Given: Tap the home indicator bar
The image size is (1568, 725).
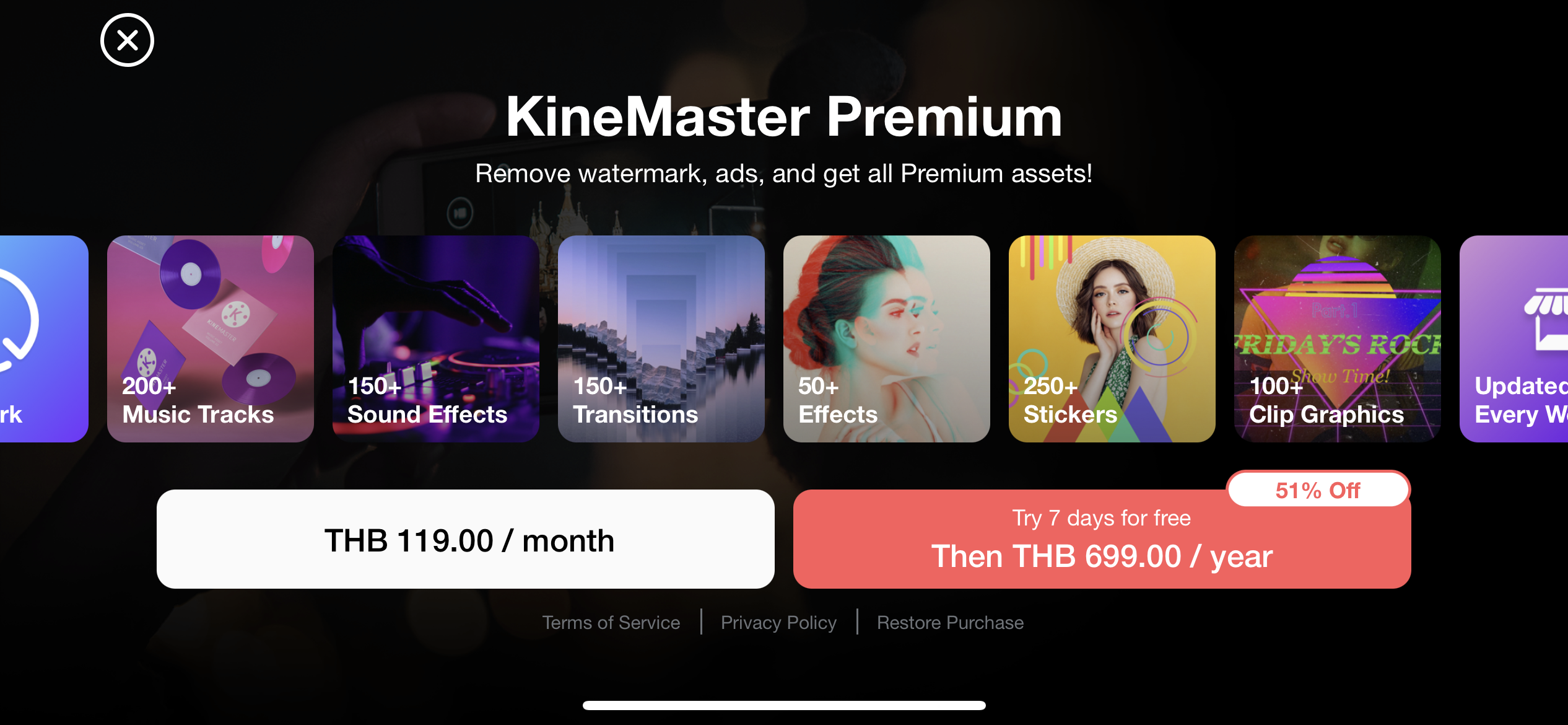Looking at the screenshot, I should [784, 705].
